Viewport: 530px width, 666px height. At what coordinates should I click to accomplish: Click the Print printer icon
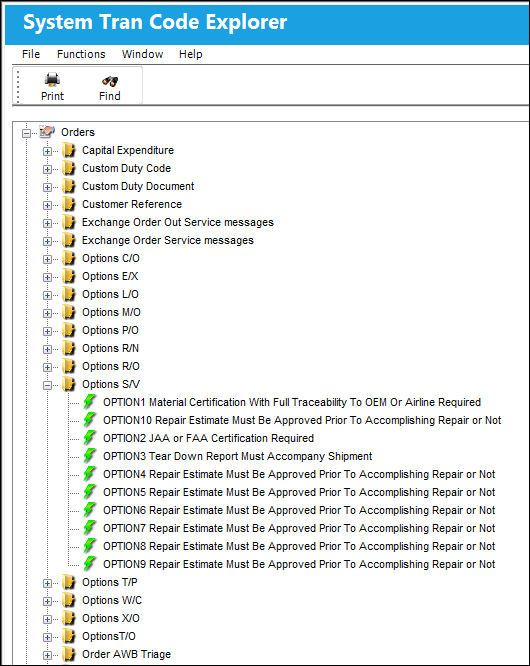click(x=52, y=79)
